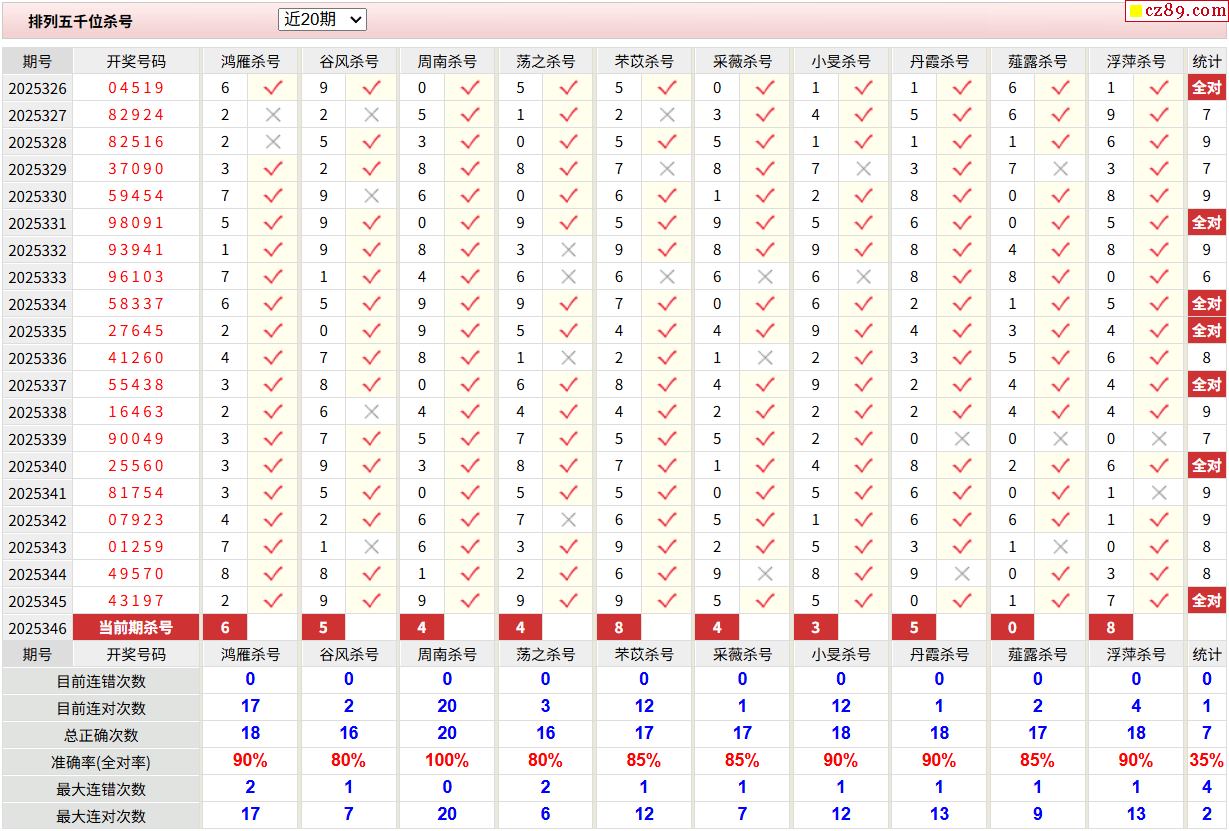
Task: Click the winning number 98091
Action: tap(136, 223)
